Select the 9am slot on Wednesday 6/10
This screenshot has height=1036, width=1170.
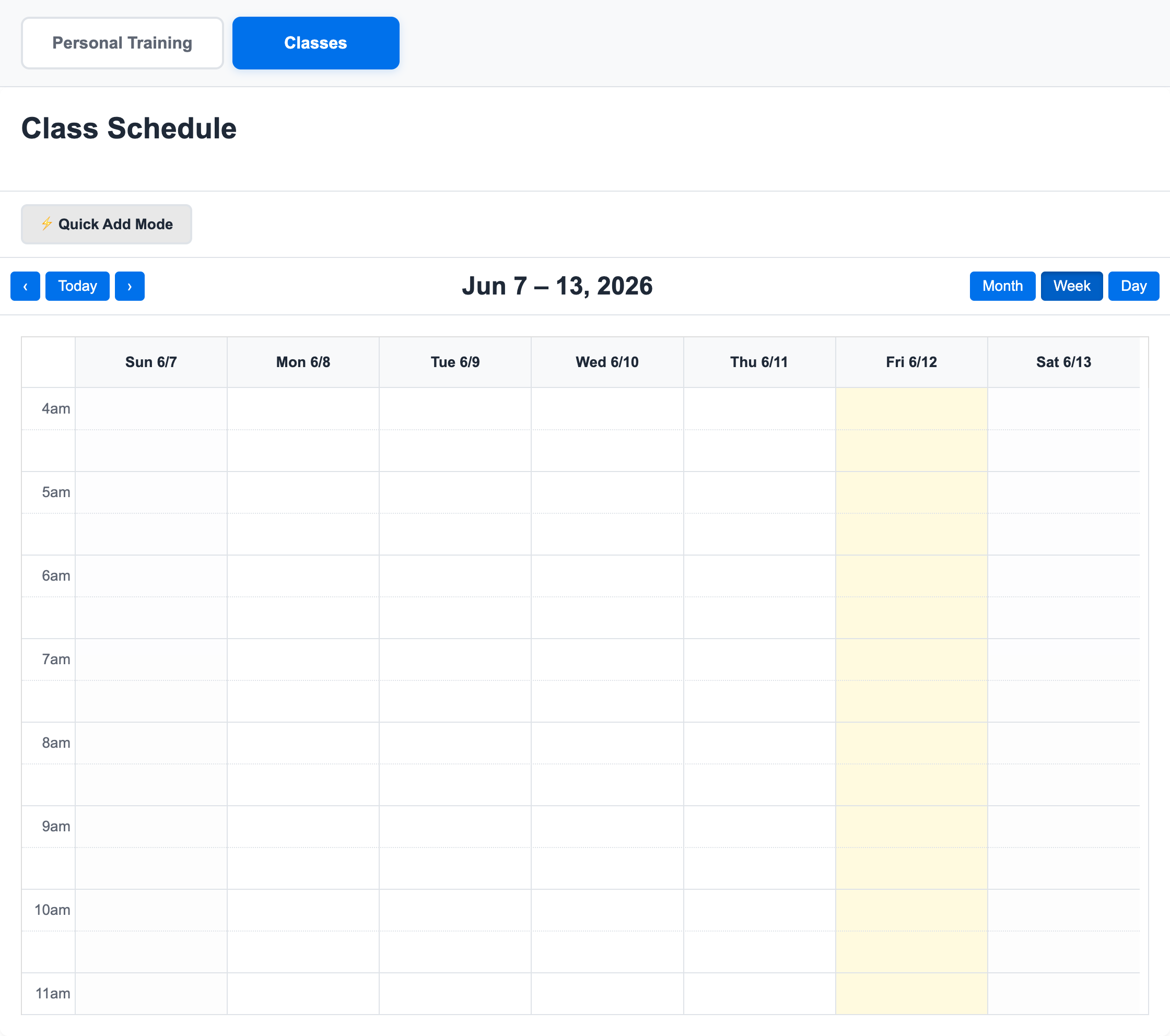[x=607, y=827]
